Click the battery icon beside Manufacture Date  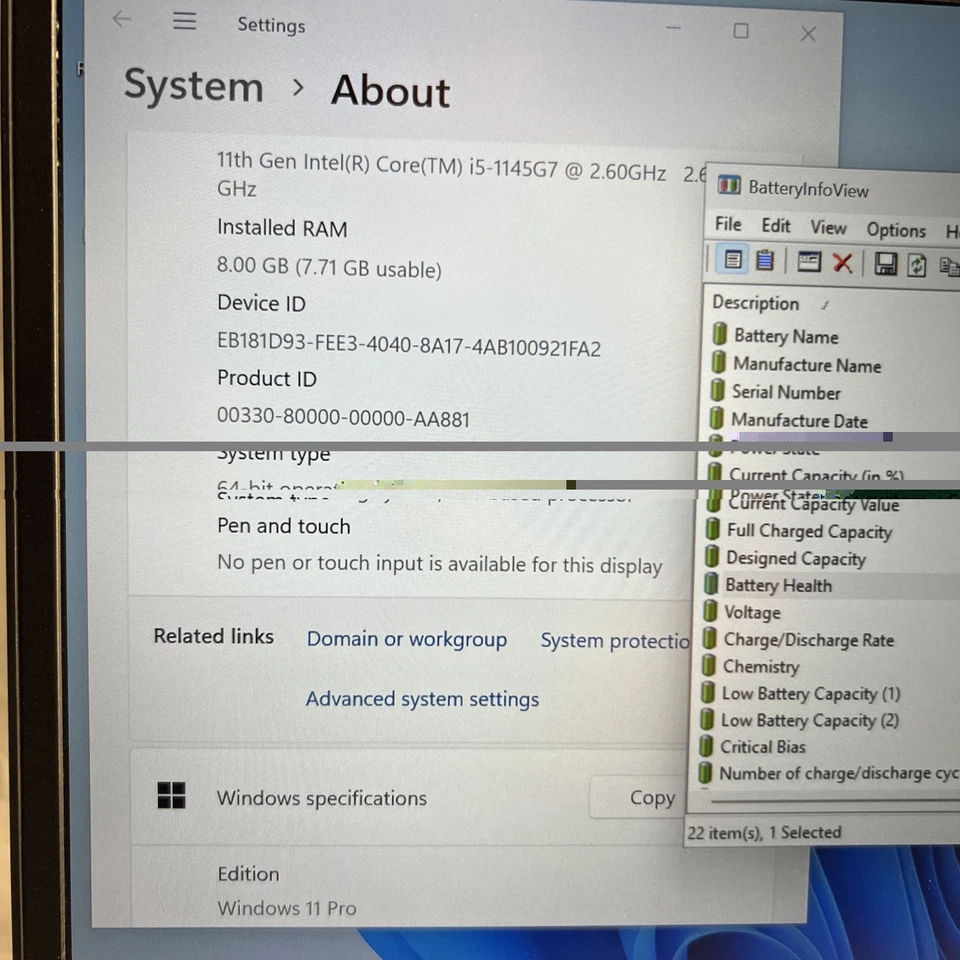pos(716,418)
